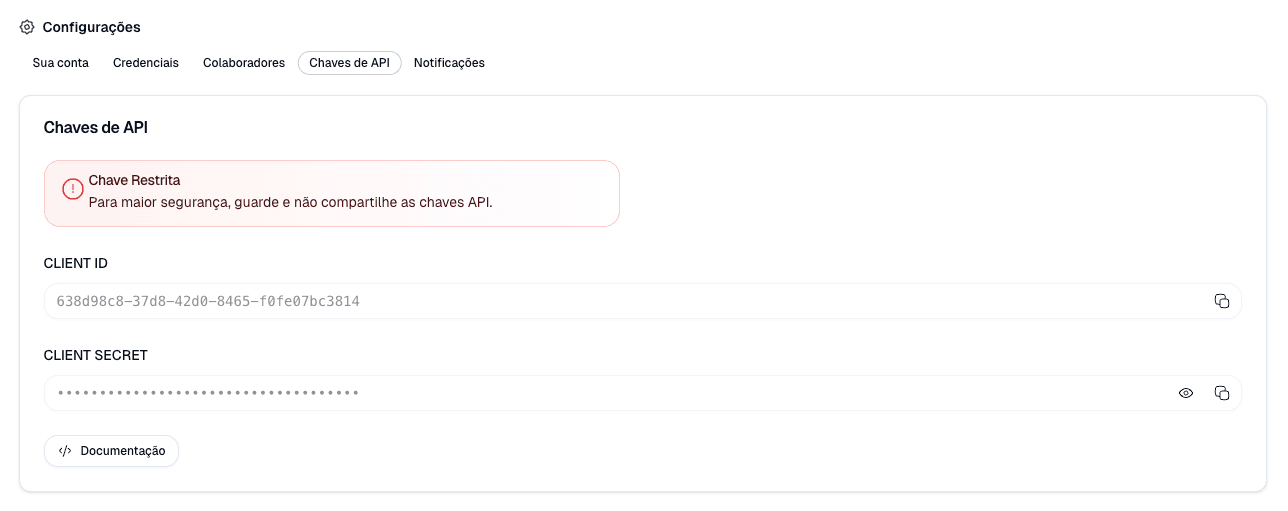
Task: Click the CLIENT ID label
Action: pyautogui.click(x=76, y=264)
